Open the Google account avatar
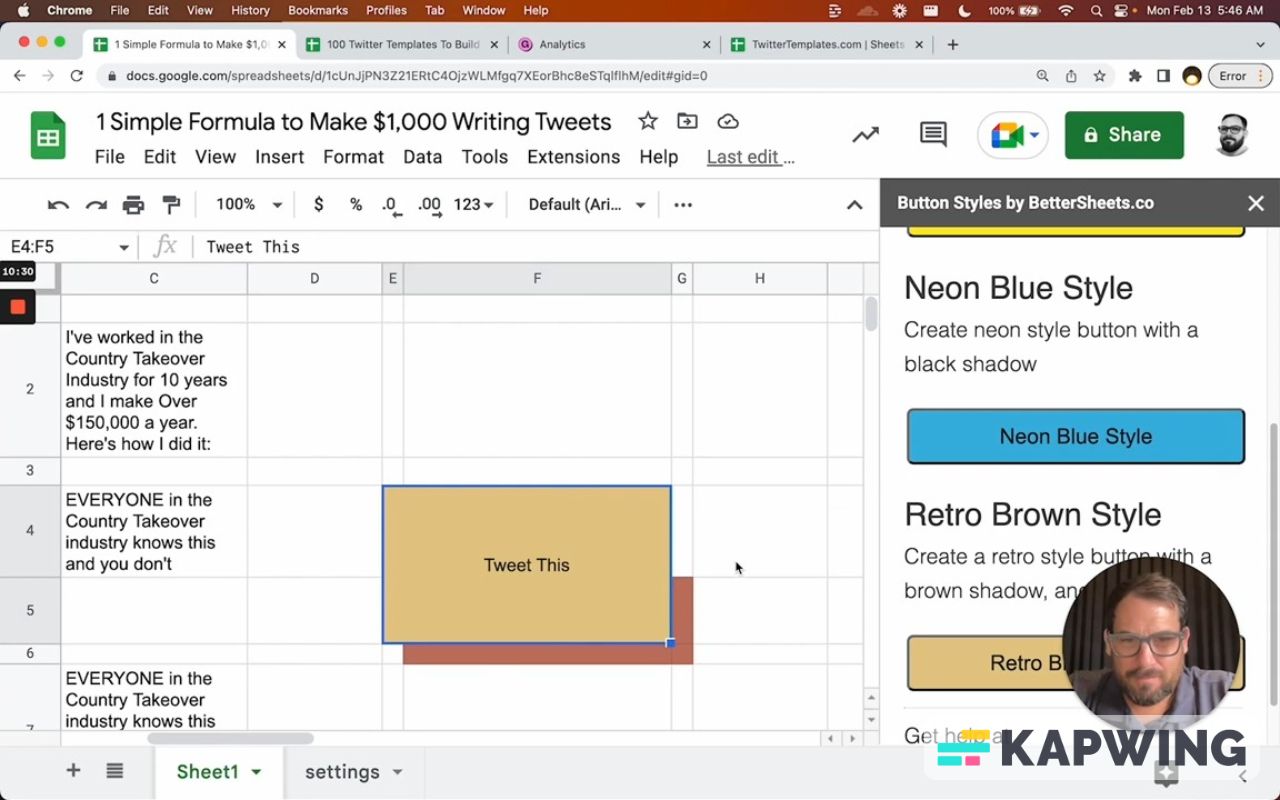This screenshot has height=800, width=1280. click(1233, 135)
